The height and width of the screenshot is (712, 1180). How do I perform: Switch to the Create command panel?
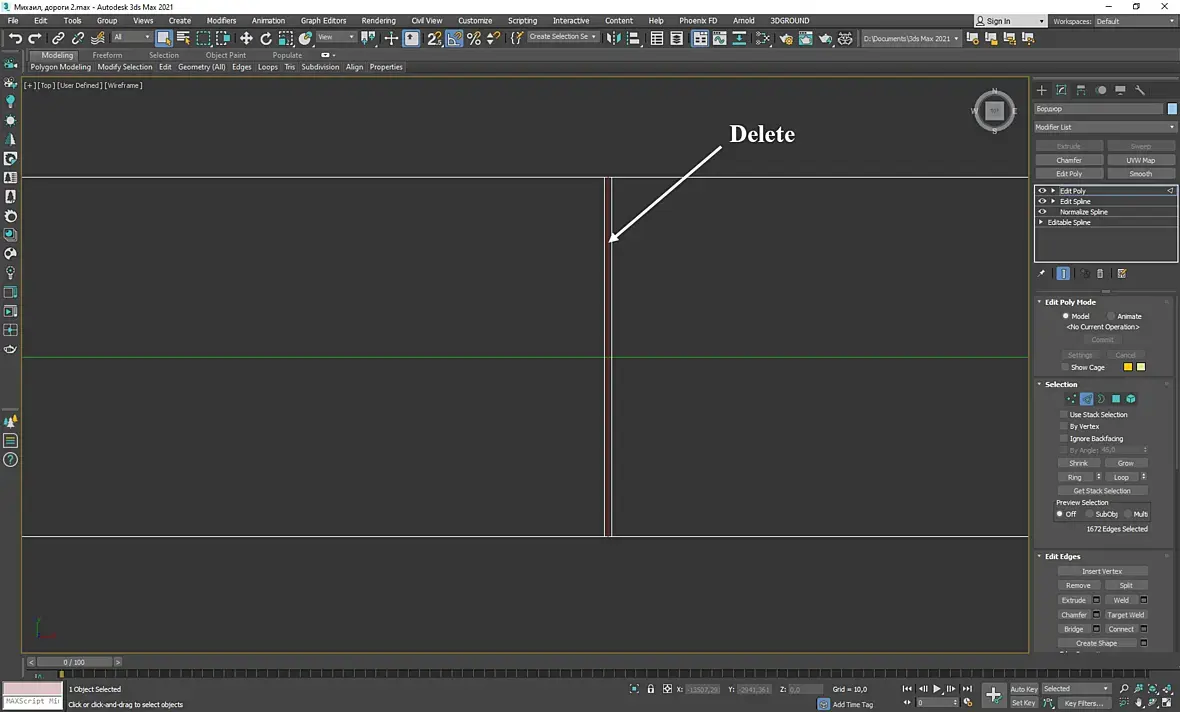pyautogui.click(x=1042, y=90)
